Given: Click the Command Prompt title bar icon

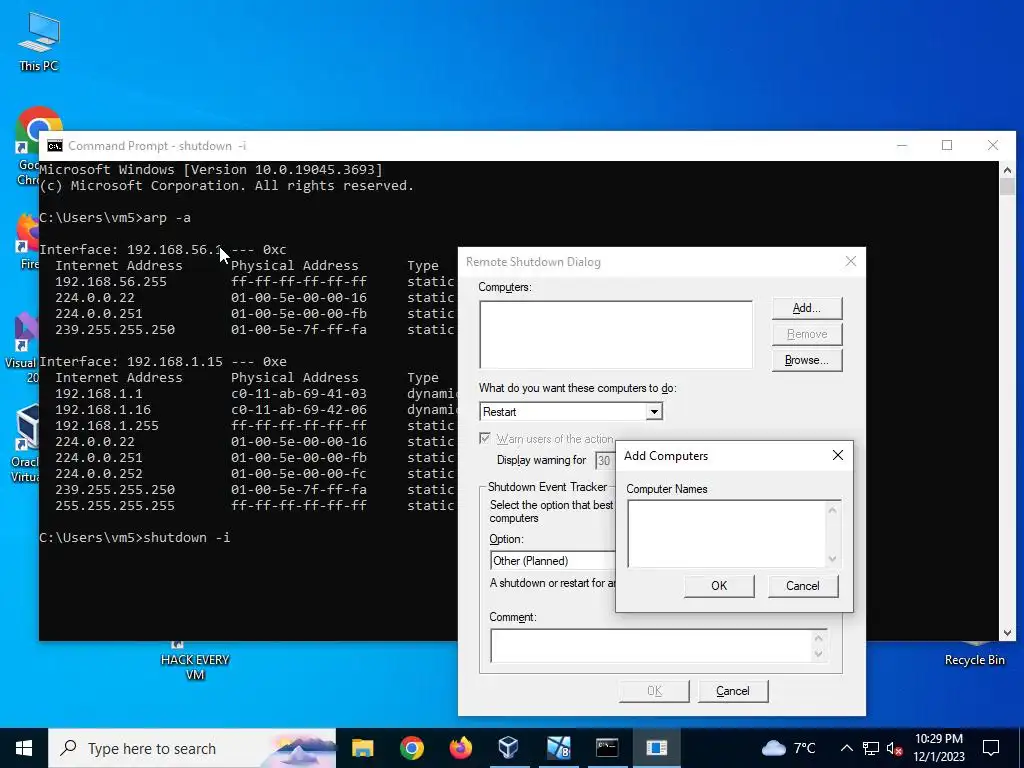Looking at the screenshot, I should pyautogui.click(x=55, y=146).
